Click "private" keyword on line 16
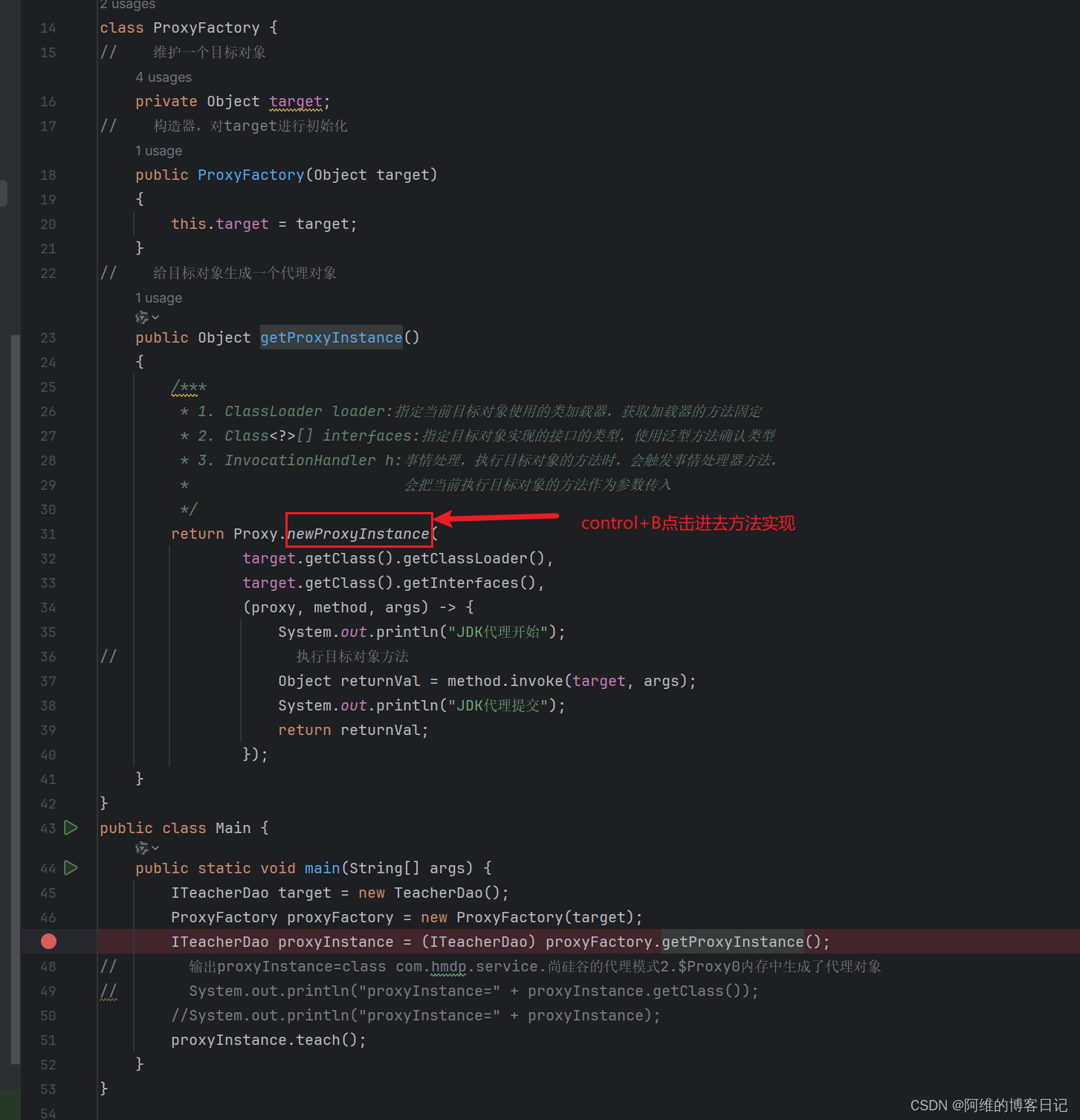This screenshot has width=1080, height=1120. (x=166, y=101)
